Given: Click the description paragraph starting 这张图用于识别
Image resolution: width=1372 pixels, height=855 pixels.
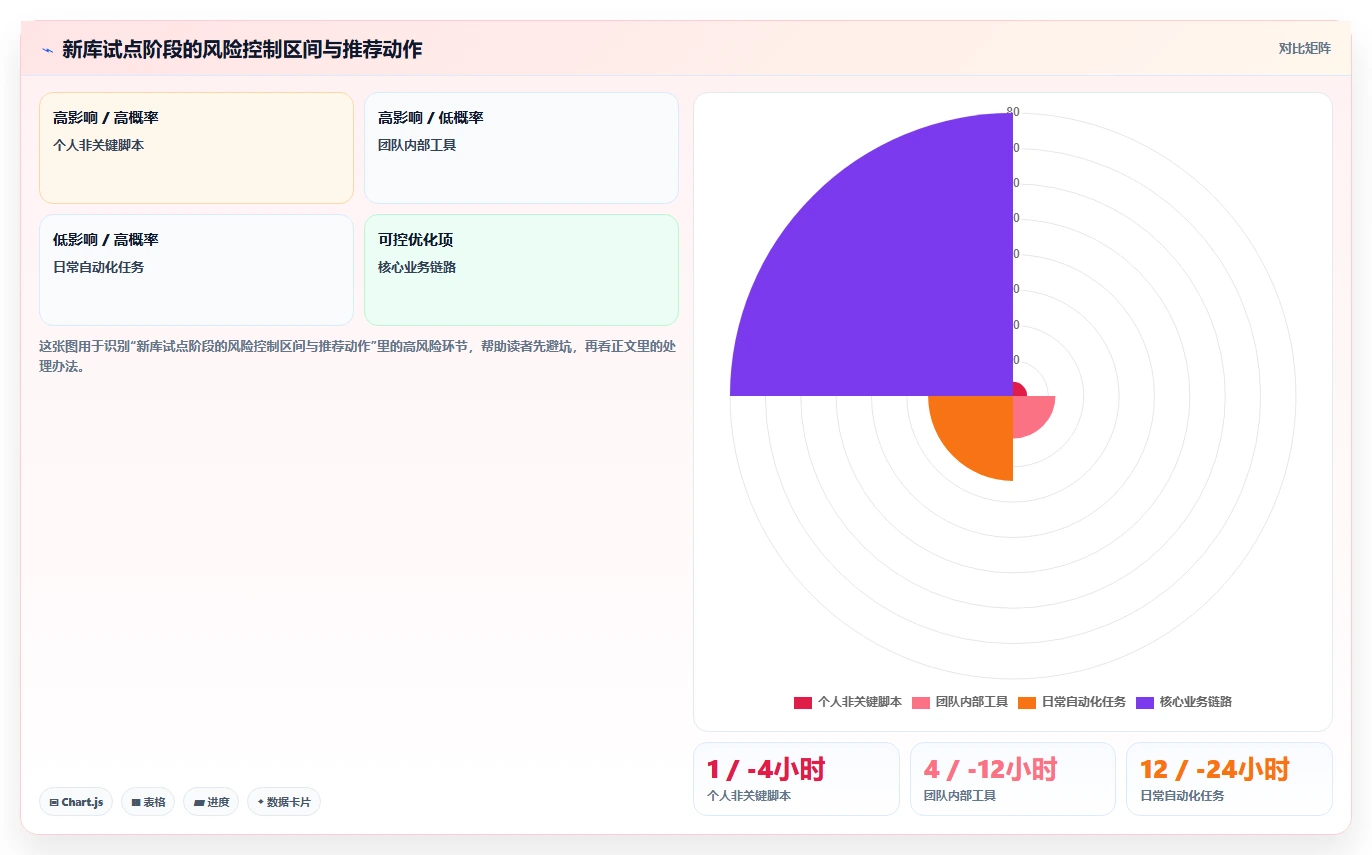Looking at the screenshot, I should coord(359,356).
